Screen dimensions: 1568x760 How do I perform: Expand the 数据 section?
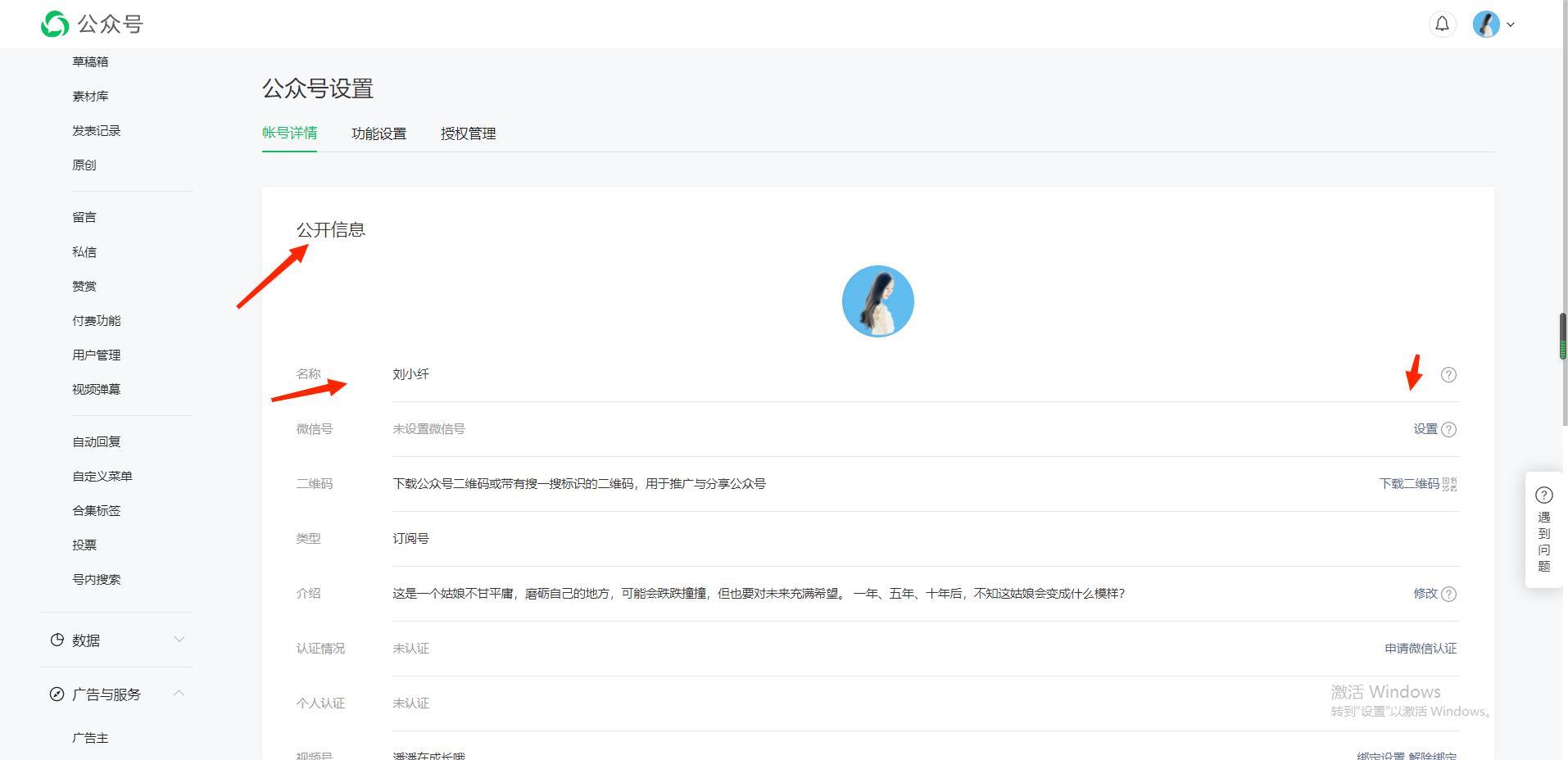pos(179,639)
